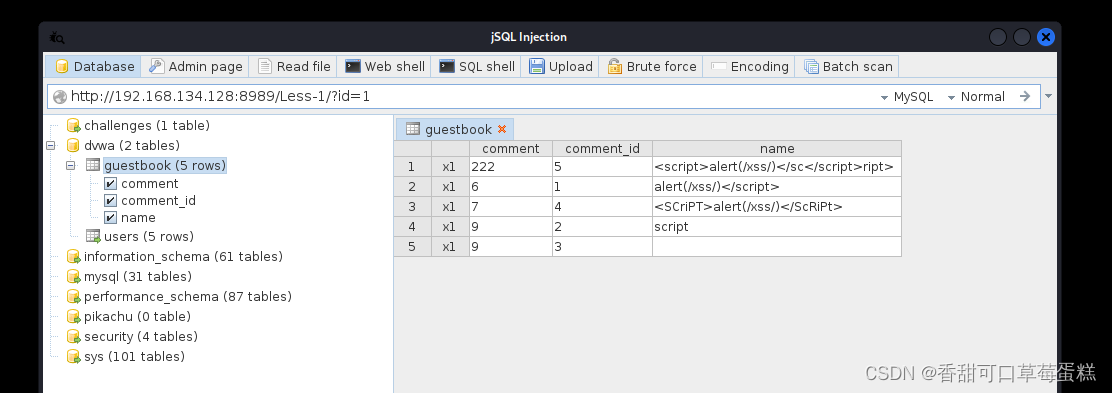Click the Admin page magnifier icon
Viewport: 1112px width, 393px height.
click(x=157, y=66)
